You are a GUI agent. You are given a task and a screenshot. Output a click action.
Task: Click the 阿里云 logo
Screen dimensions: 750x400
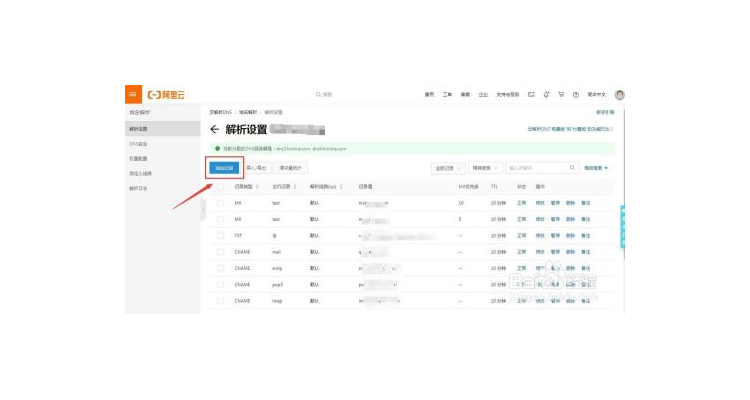[x=166, y=95]
